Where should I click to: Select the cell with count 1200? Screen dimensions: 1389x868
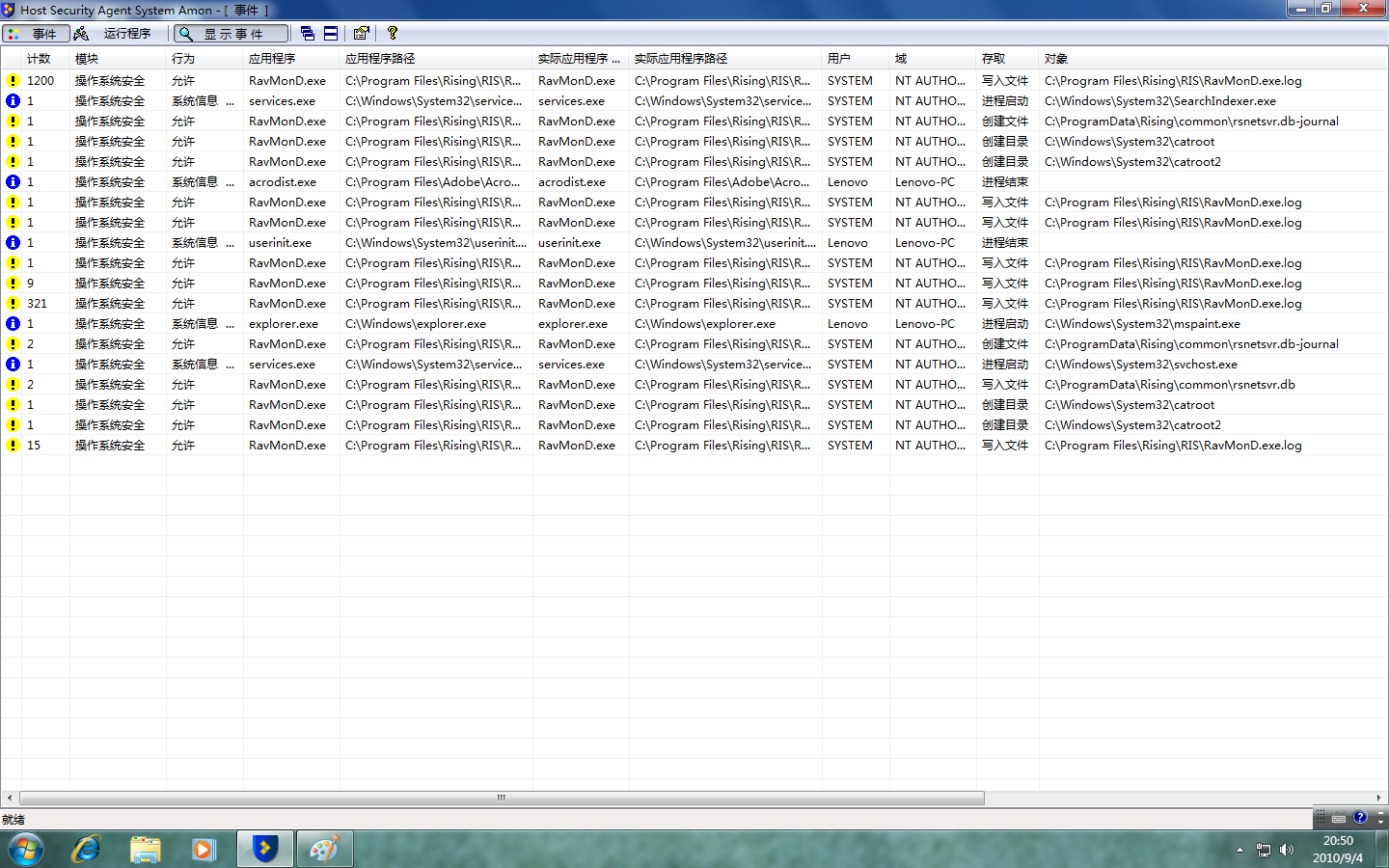[41, 81]
